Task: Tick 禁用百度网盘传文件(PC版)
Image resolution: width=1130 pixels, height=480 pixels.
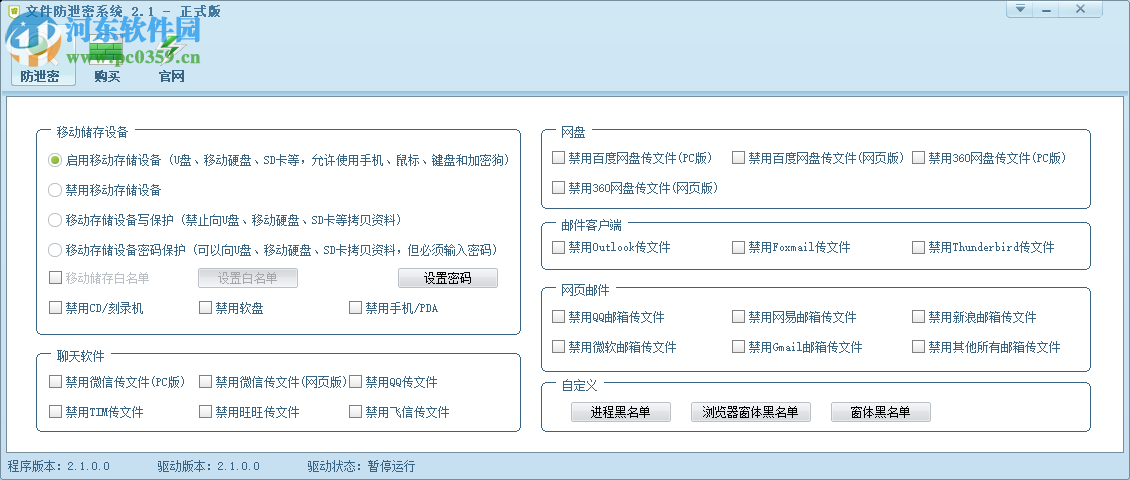Action: click(x=559, y=158)
